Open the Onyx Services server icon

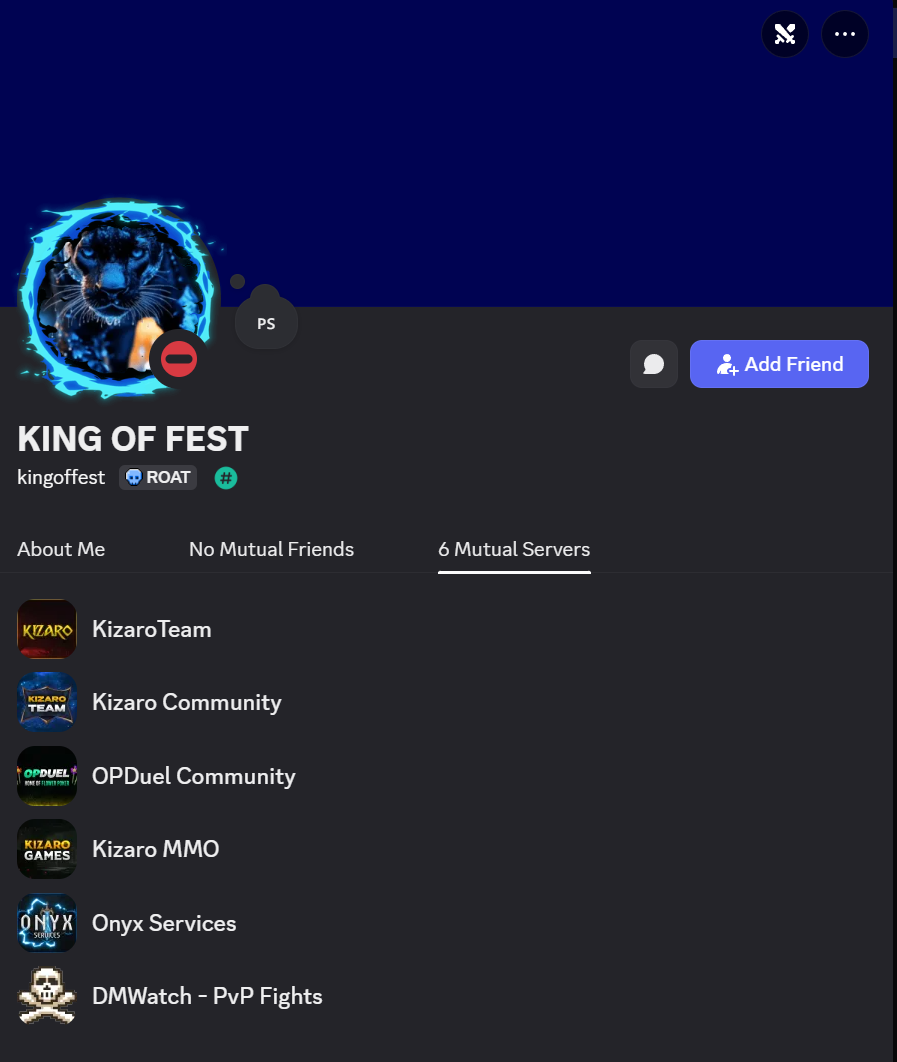pyautogui.click(x=47, y=923)
